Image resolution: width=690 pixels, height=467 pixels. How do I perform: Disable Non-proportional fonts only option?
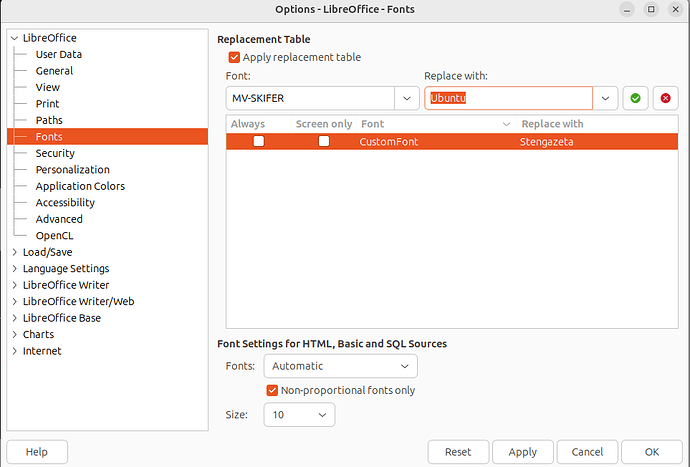[272, 390]
